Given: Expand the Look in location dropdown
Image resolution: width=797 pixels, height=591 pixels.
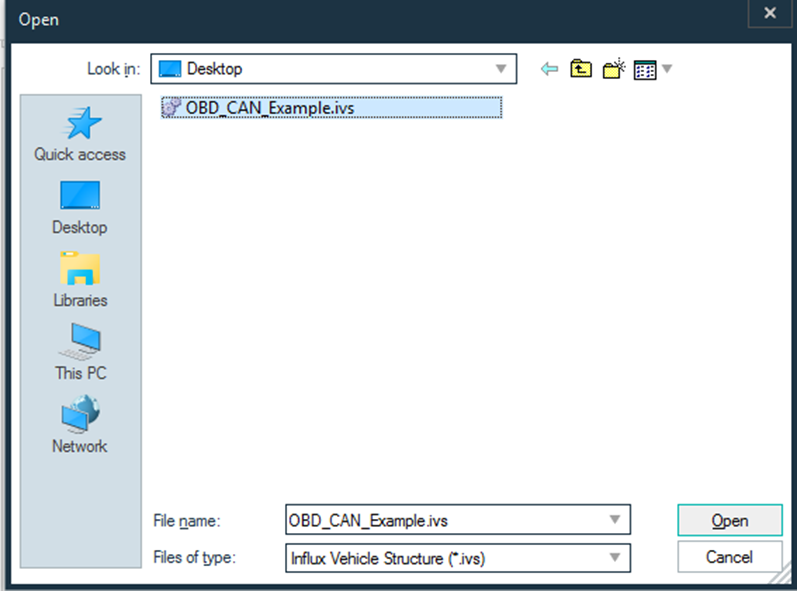Looking at the screenshot, I should coord(501,69).
